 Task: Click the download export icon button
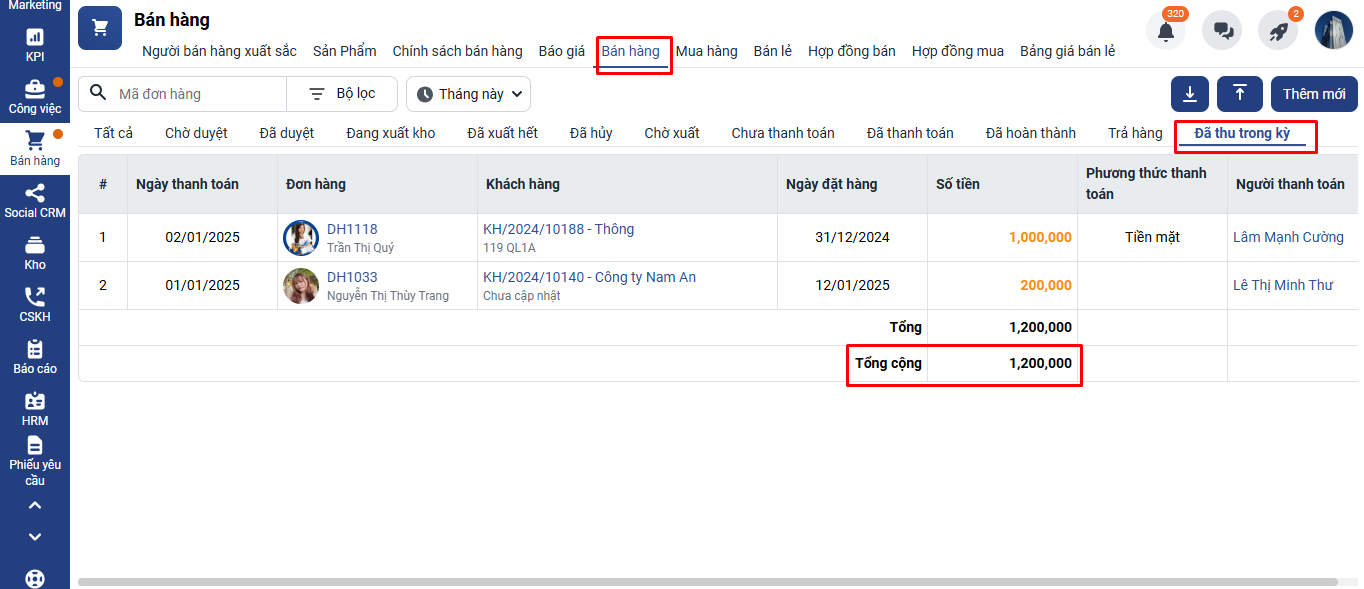pos(1190,94)
